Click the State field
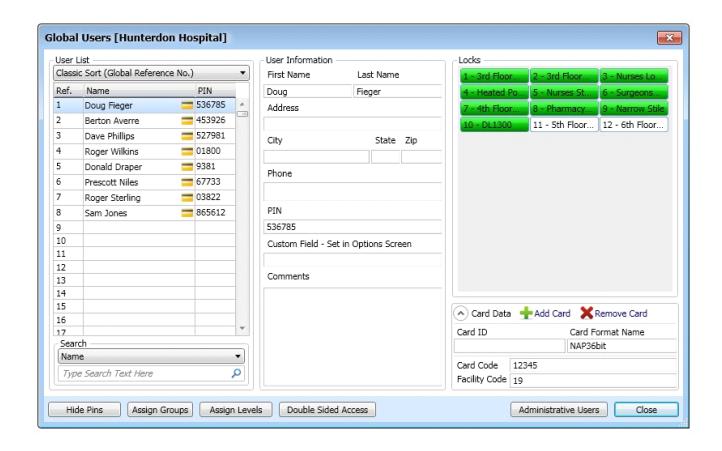722x451 pixels. tap(386, 157)
